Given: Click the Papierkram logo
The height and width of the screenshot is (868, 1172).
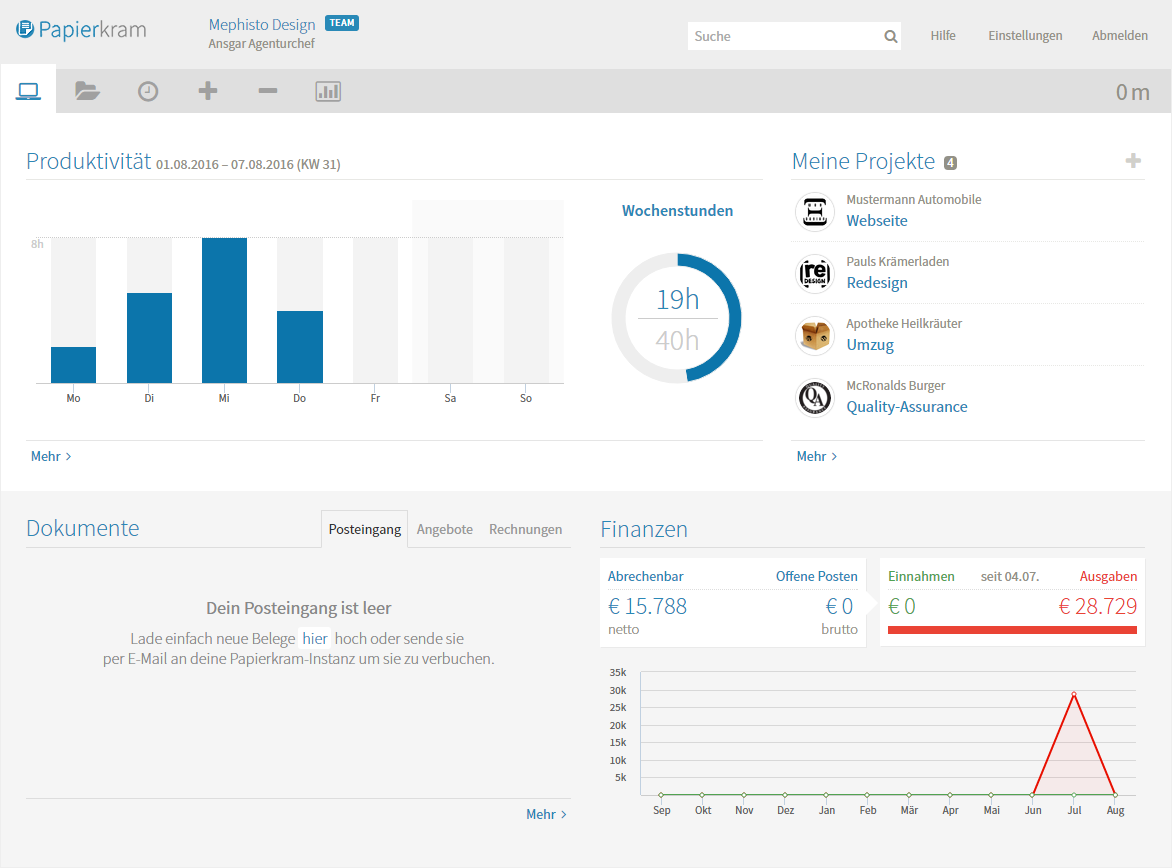Looking at the screenshot, I should pyautogui.click(x=81, y=29).
